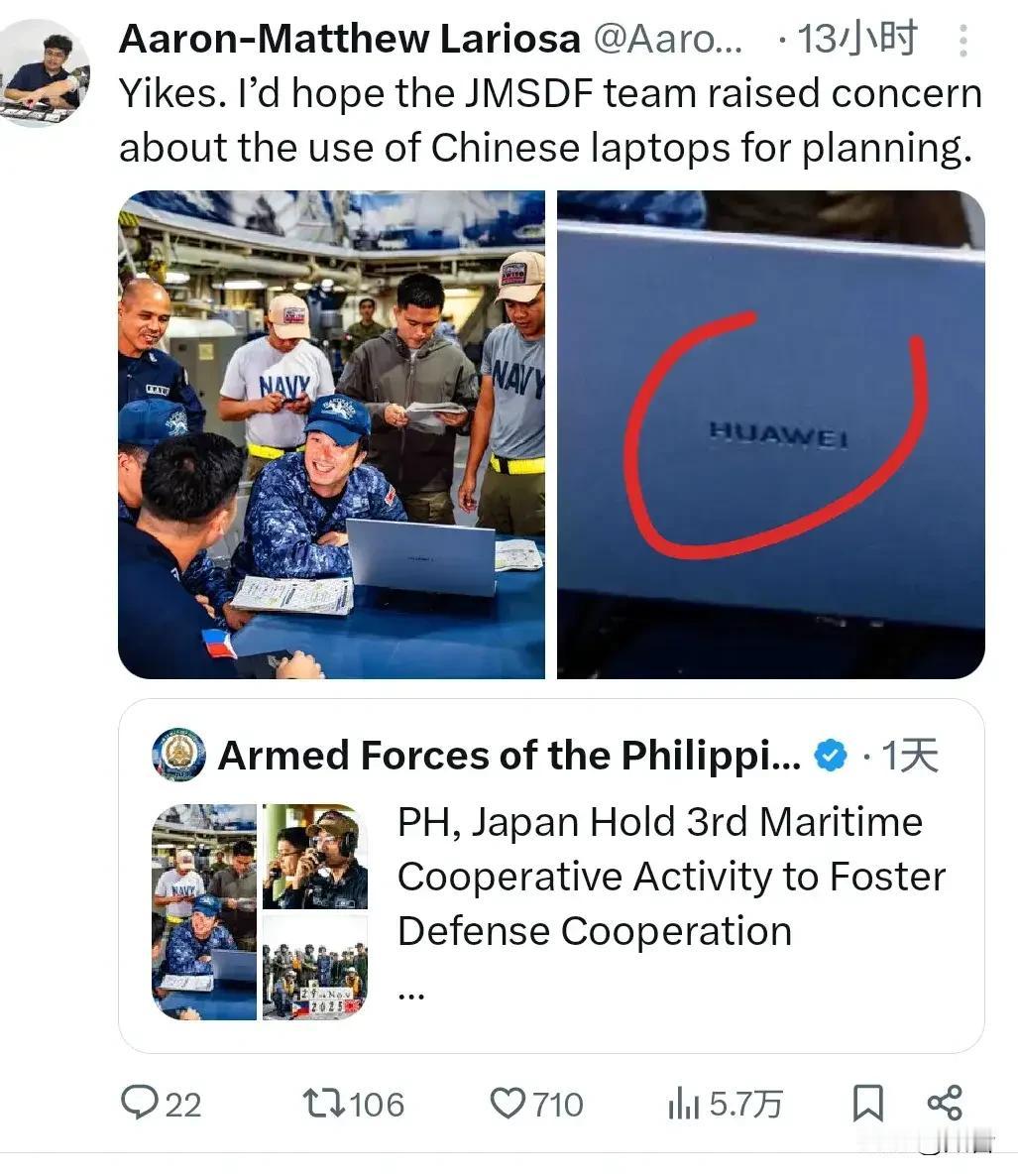1018x1176 pixels.
Task: Open the circled HUAWEI logo photo
Action: coord(770,434)
